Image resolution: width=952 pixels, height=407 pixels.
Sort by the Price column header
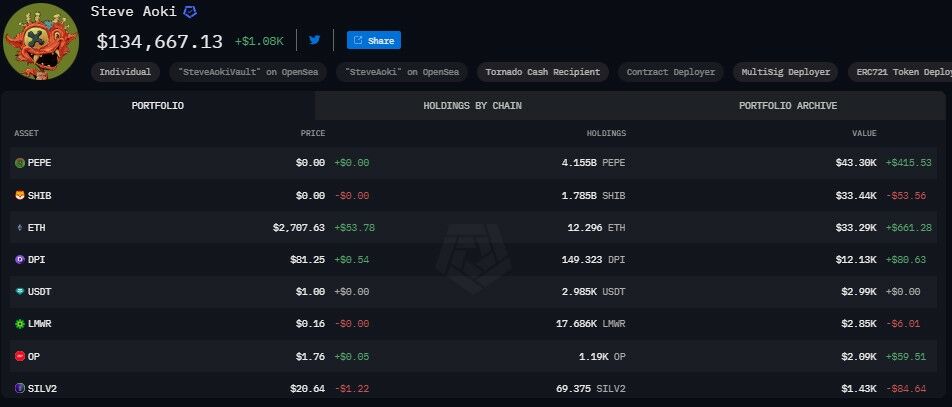pyautogui.click(x=313, y=133)
